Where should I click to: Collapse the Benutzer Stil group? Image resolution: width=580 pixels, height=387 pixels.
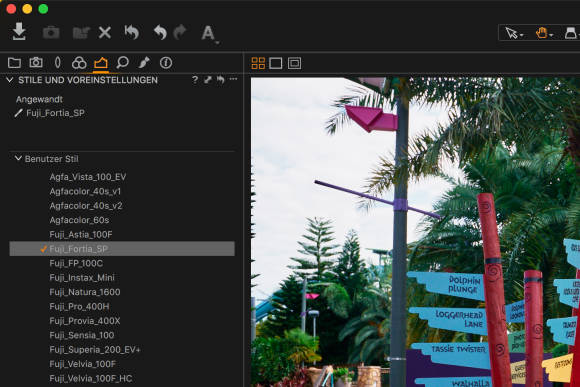click(18, 158)
